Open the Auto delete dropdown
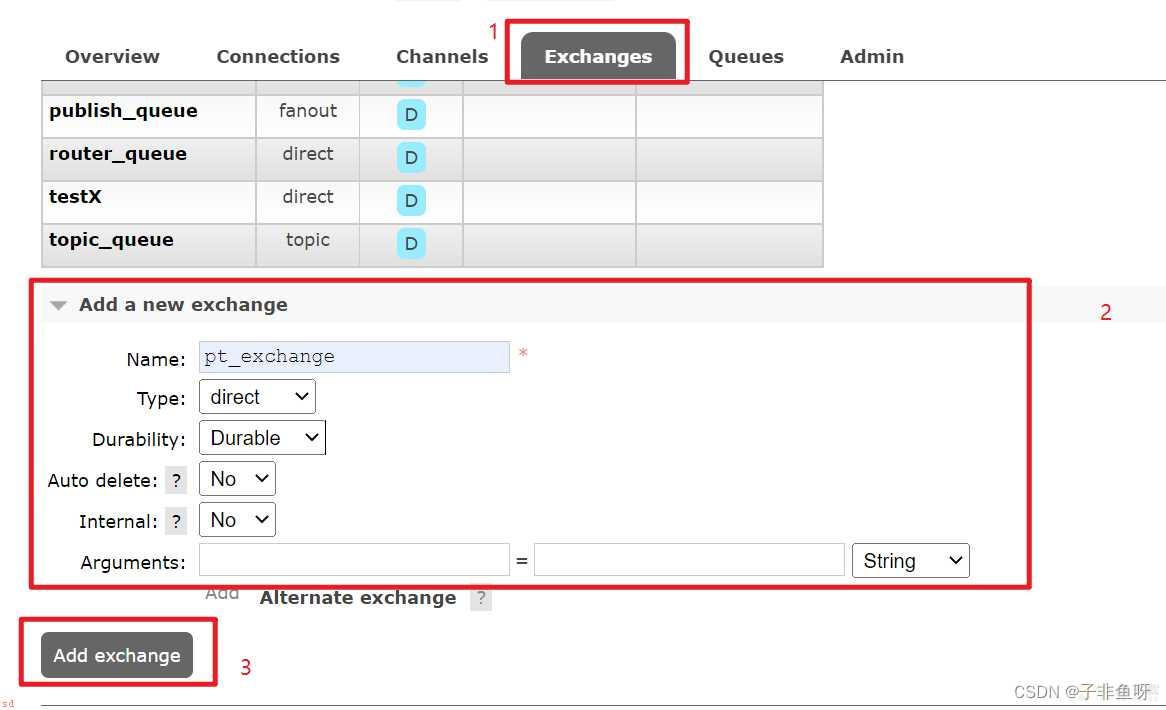 237,479
